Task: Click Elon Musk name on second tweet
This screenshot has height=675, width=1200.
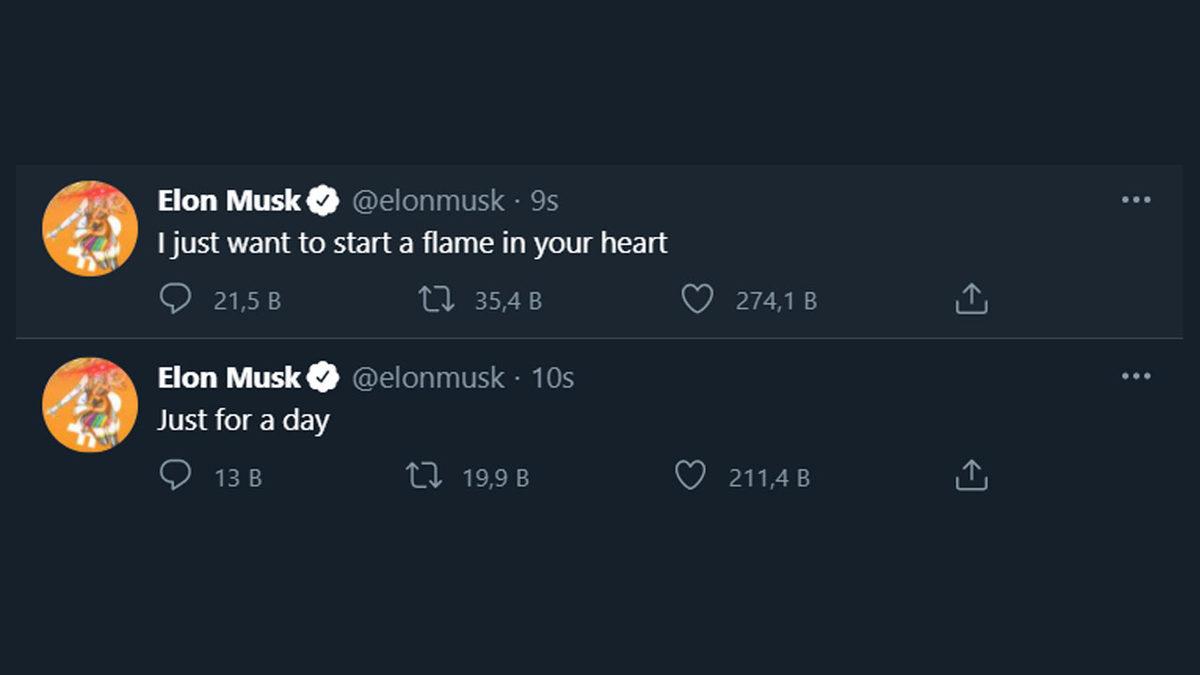Action: [229, 378]
